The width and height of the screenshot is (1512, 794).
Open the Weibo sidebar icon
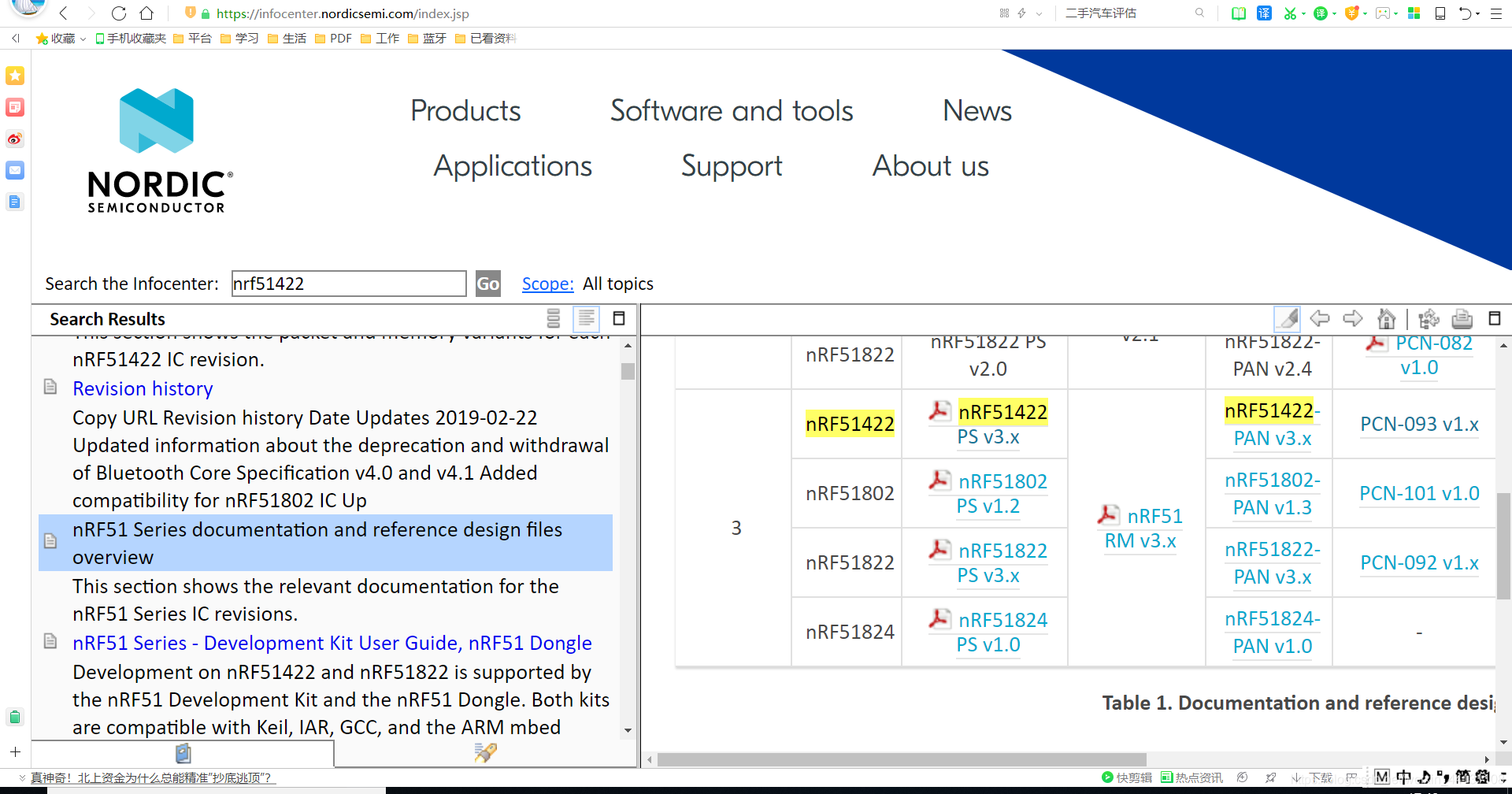[15, 139]
